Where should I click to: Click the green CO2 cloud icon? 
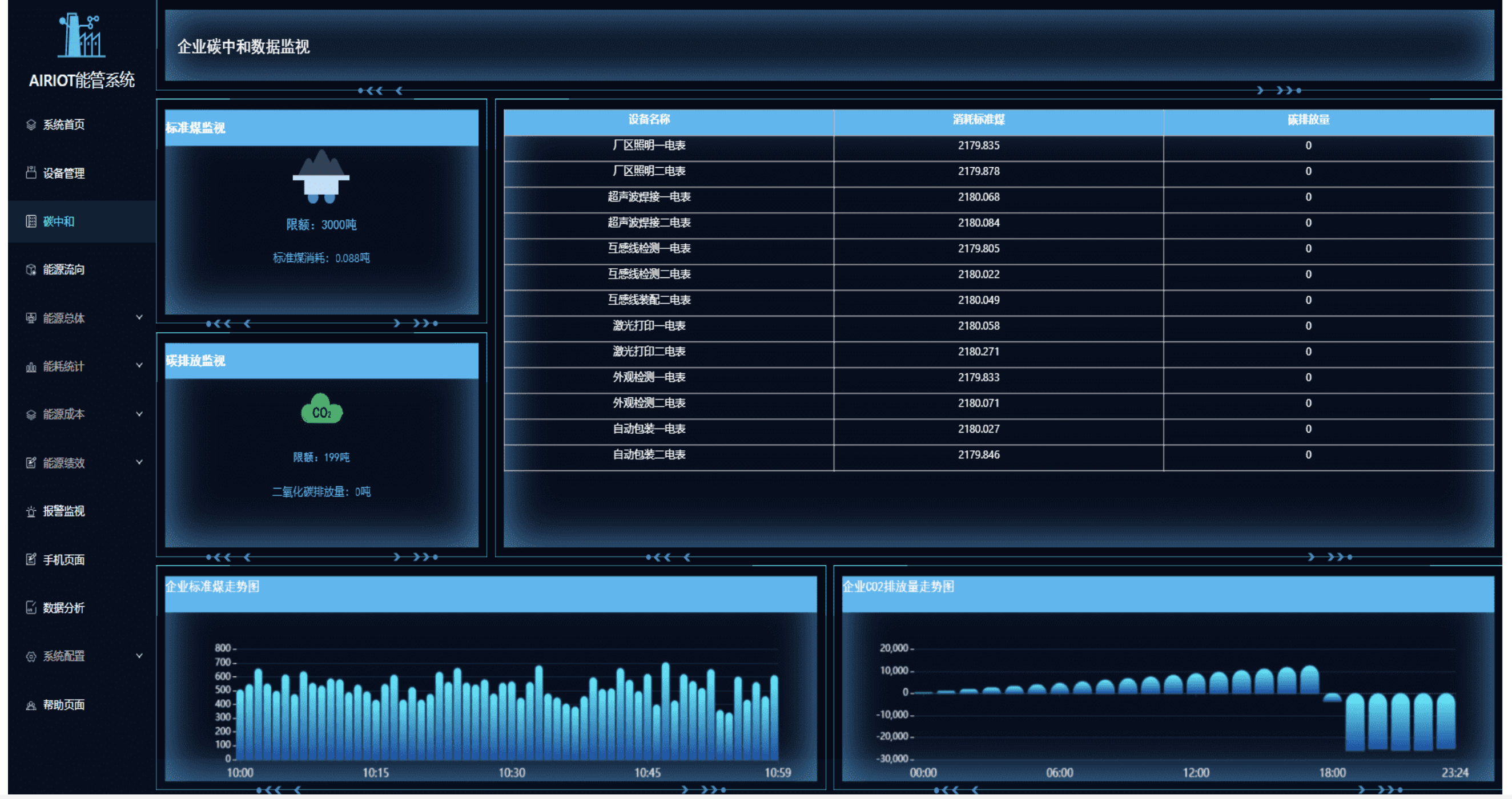pyautogui.click(x=321, y=408)
